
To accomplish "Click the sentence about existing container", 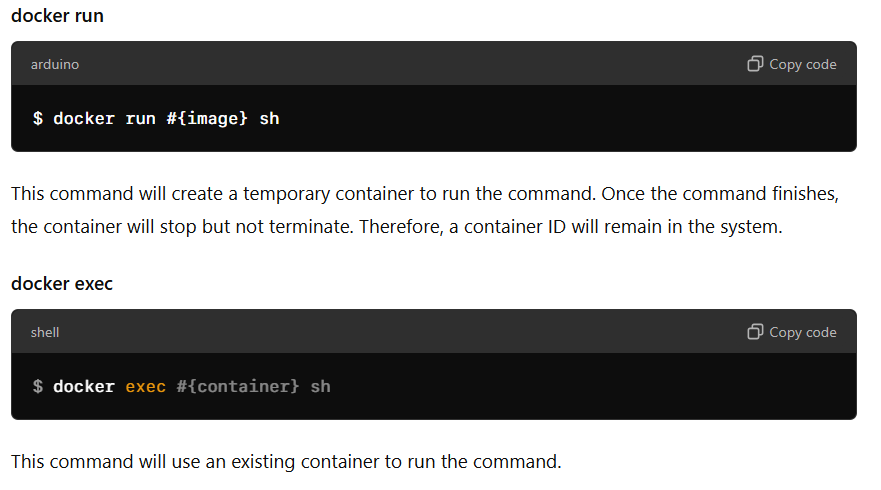I will click(x=286, y=462).
